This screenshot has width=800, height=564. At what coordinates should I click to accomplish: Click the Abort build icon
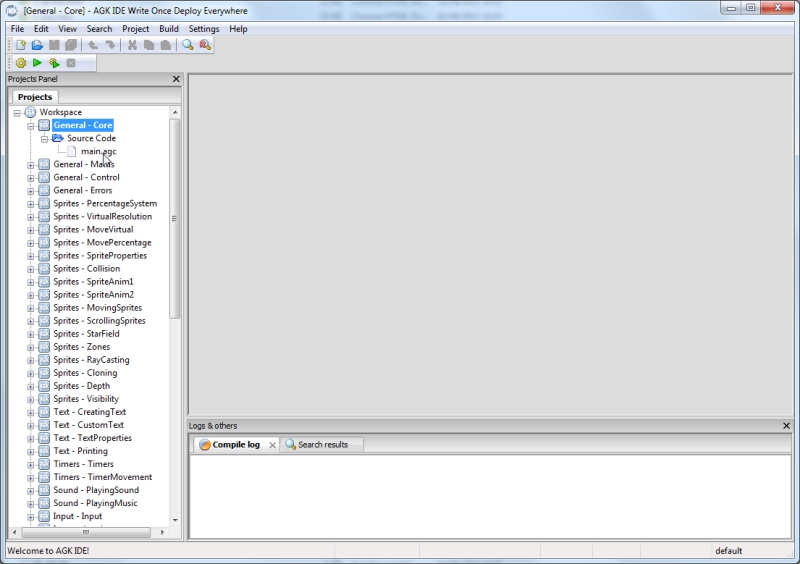(71, 63)
